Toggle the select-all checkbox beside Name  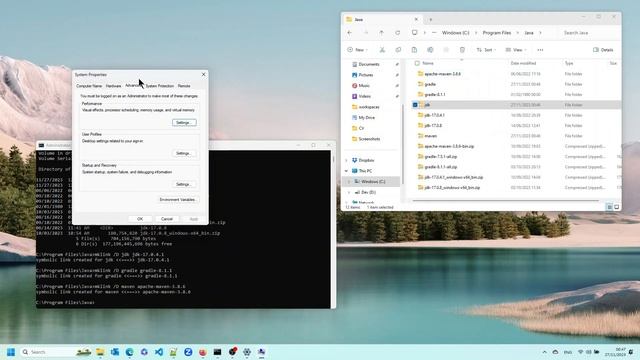417,63
